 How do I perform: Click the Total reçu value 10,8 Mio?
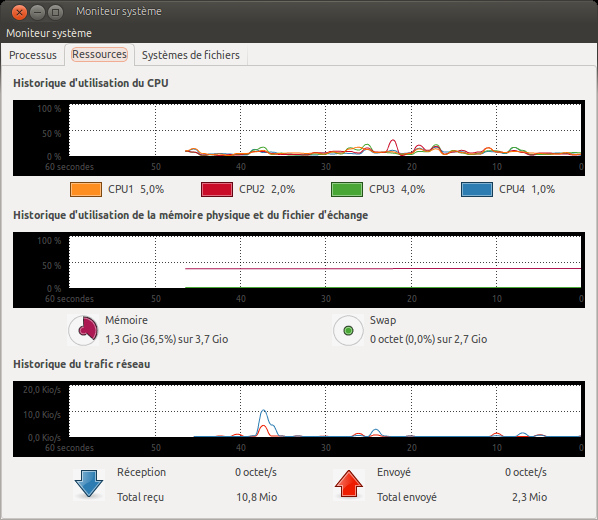click(x=257, y=497)
